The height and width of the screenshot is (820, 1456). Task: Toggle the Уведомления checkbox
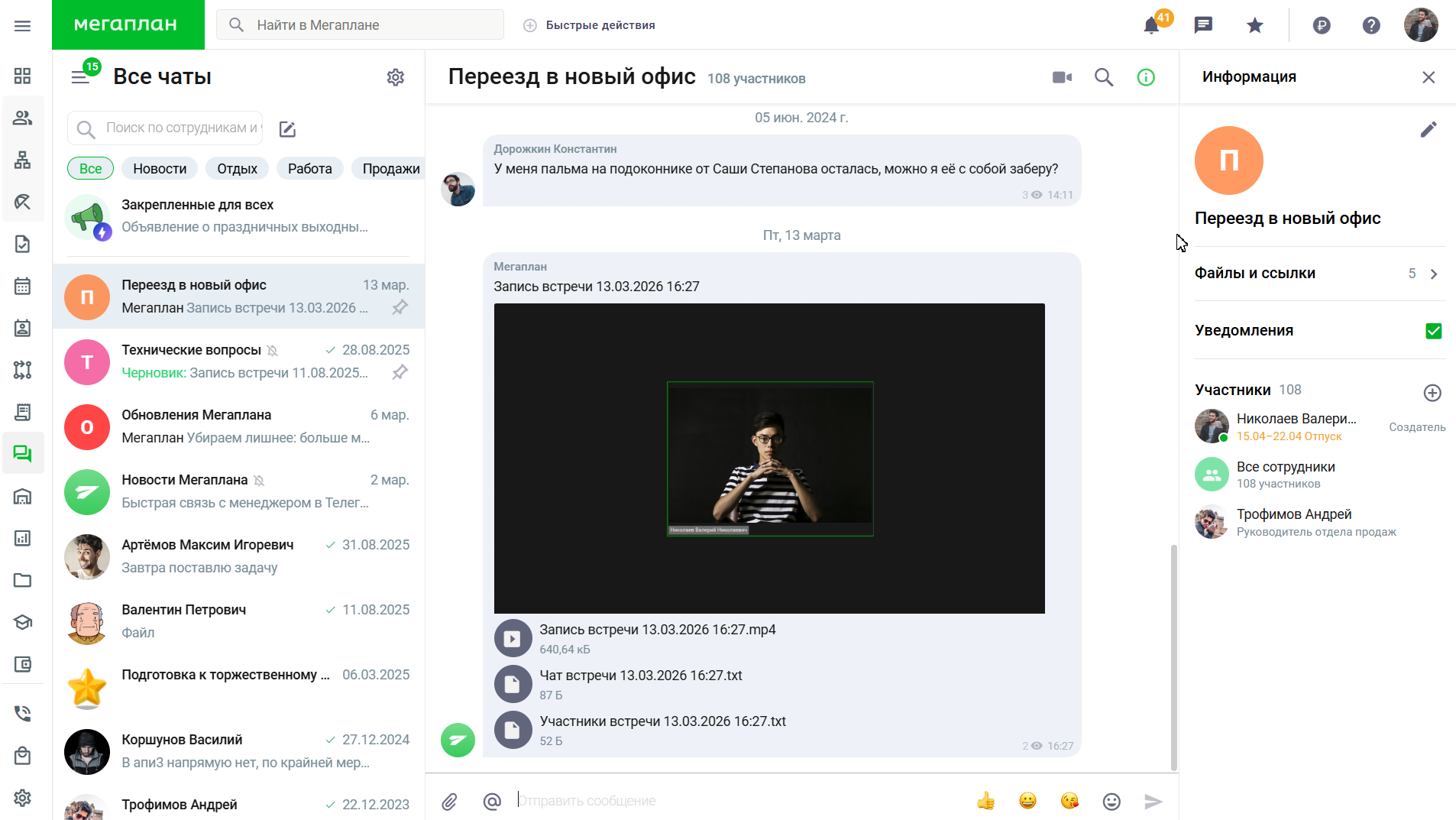pyautogui.click(x=1433, y=331)
